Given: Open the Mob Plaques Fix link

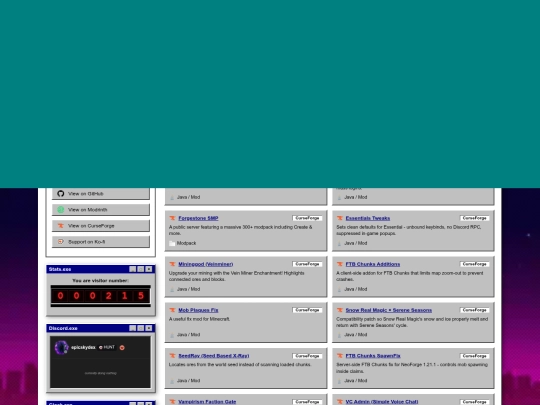Looking at the screenshot, I should click(198, 310).
